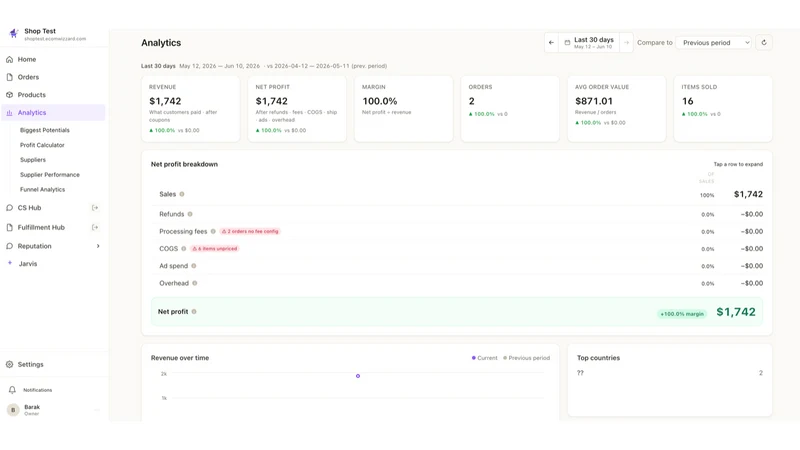Click the Fulfillment Hub external link icon

[95, 228]
